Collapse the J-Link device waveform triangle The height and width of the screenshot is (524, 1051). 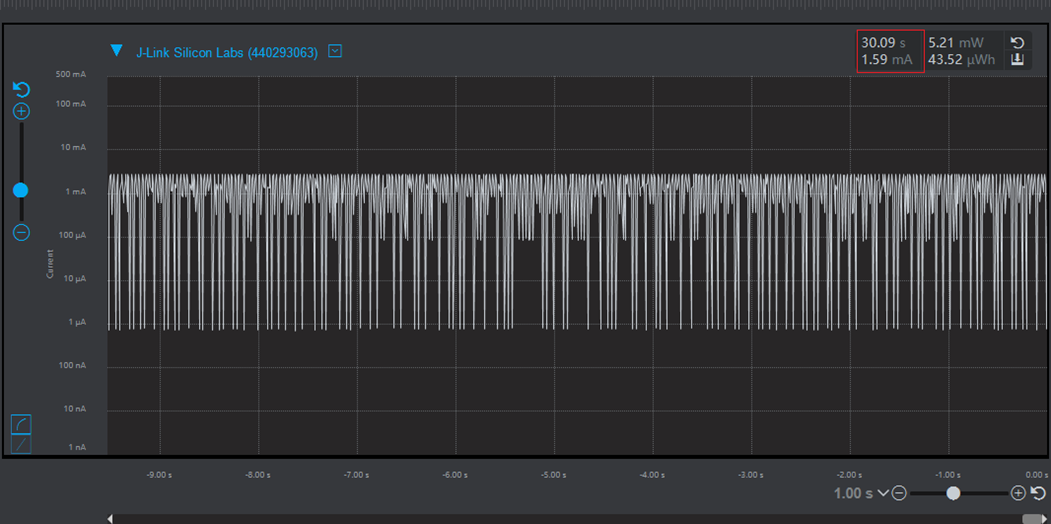(117, 50)
